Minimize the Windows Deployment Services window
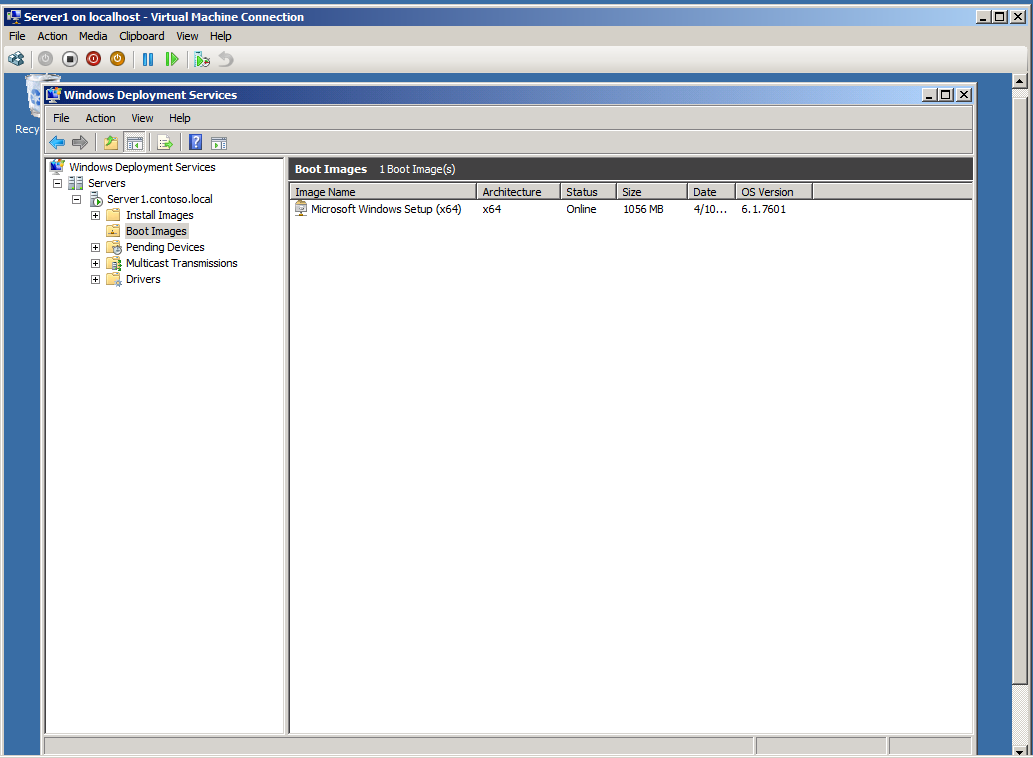This screenshot has height=758, width=1033. click(x=930, y=95)
